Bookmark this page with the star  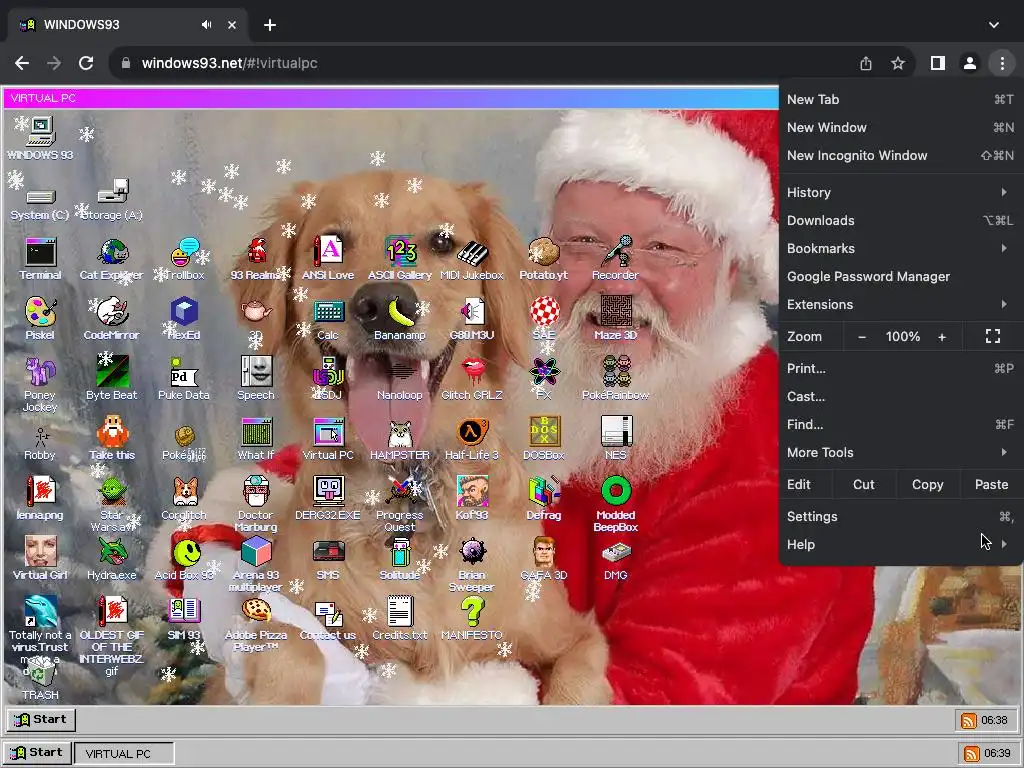[x=898, y=63]
